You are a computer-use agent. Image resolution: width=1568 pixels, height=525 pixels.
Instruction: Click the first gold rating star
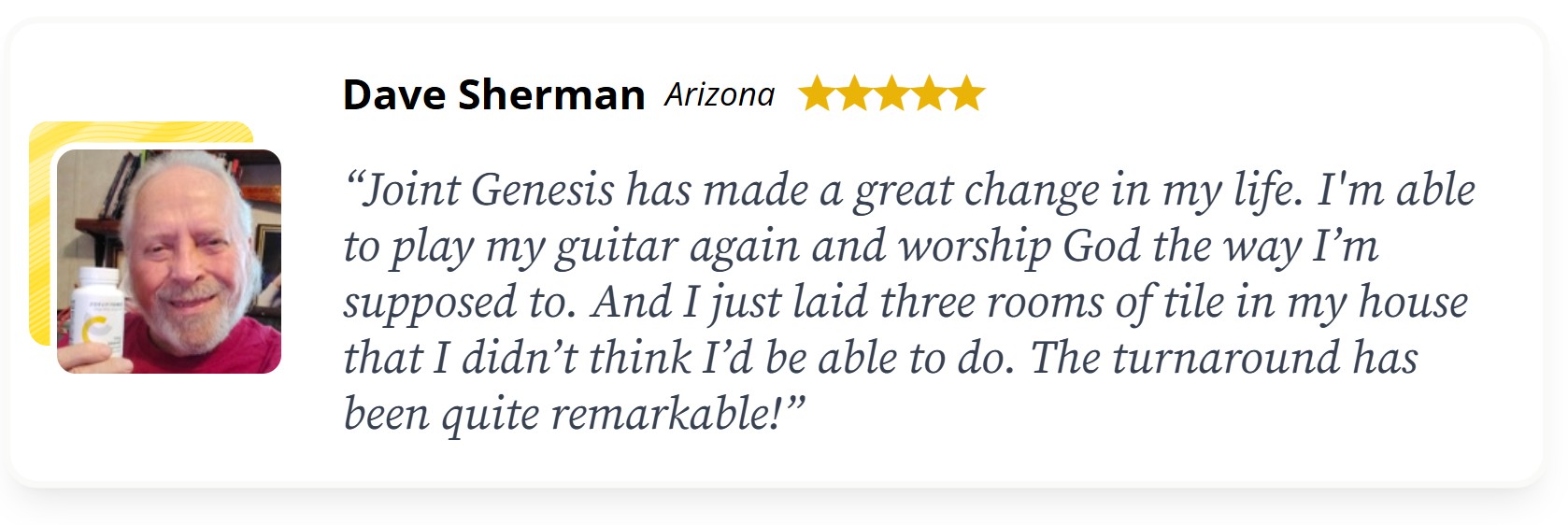pos(817,94)
